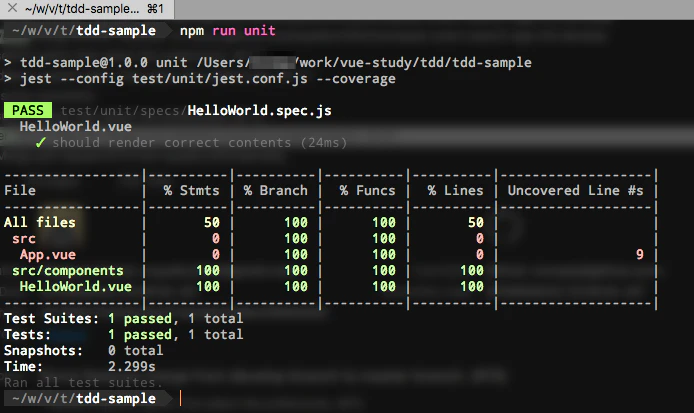Click the orange cursor at the prompt
The width and height of the screenshot is (694, 413).
[181, 398]
